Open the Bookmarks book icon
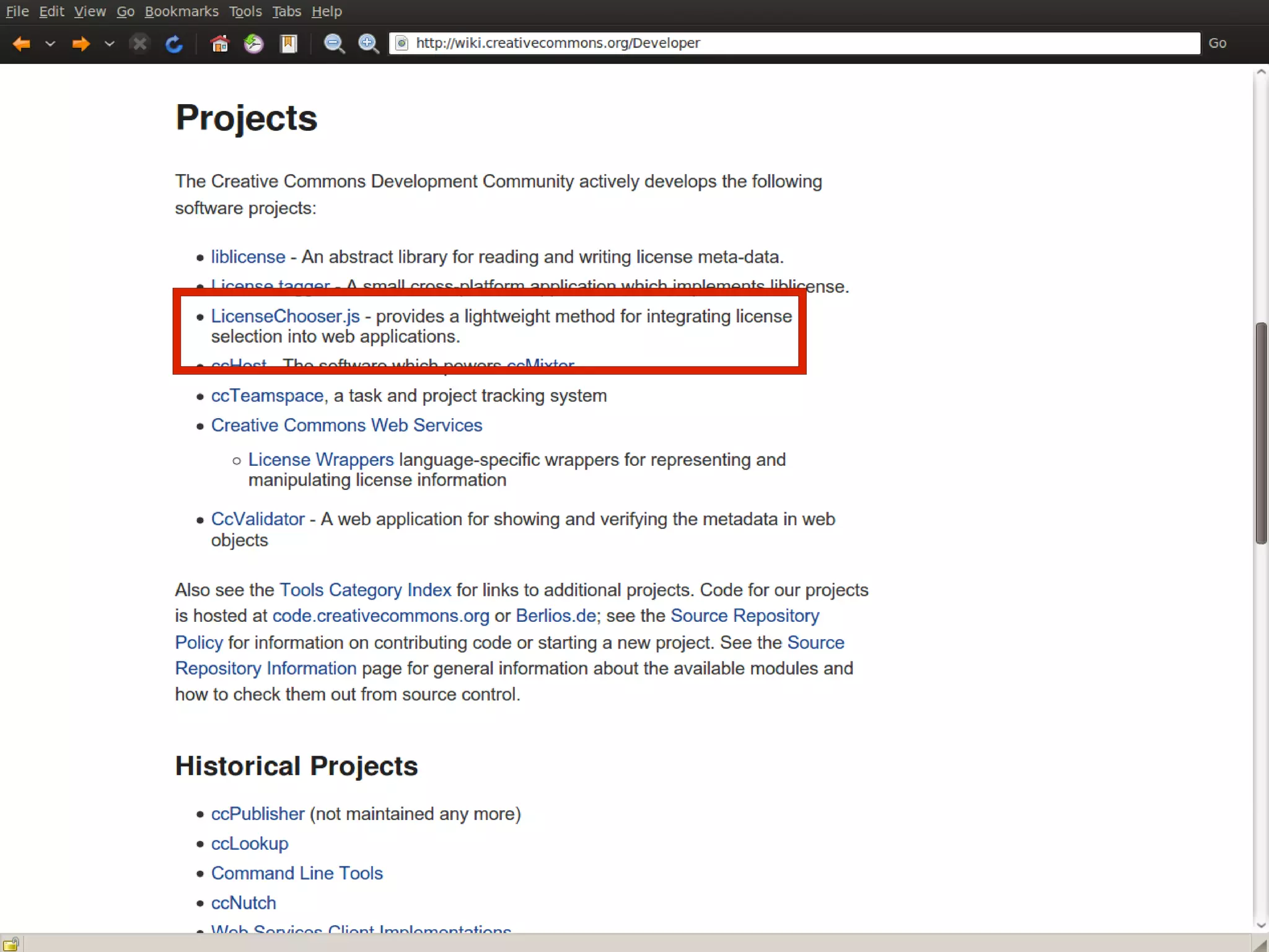 (x=289, y=43)
